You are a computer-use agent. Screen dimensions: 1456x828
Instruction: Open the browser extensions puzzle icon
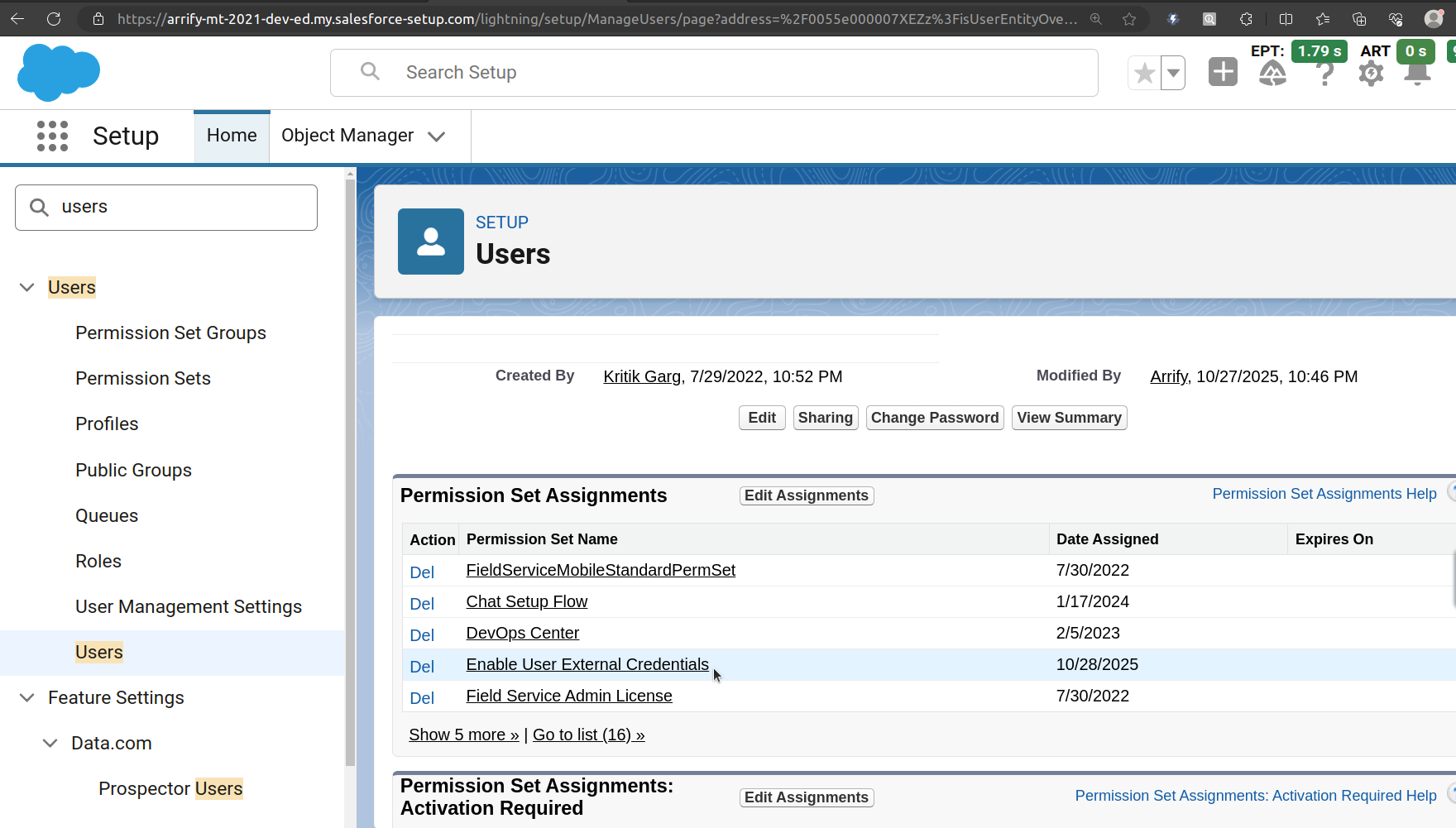(1246, 18)
